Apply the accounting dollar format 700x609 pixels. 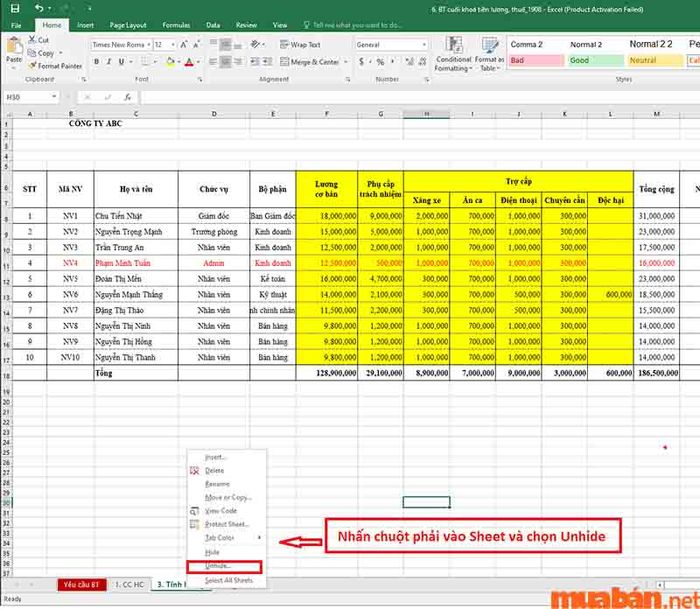[x=361, y=62]
